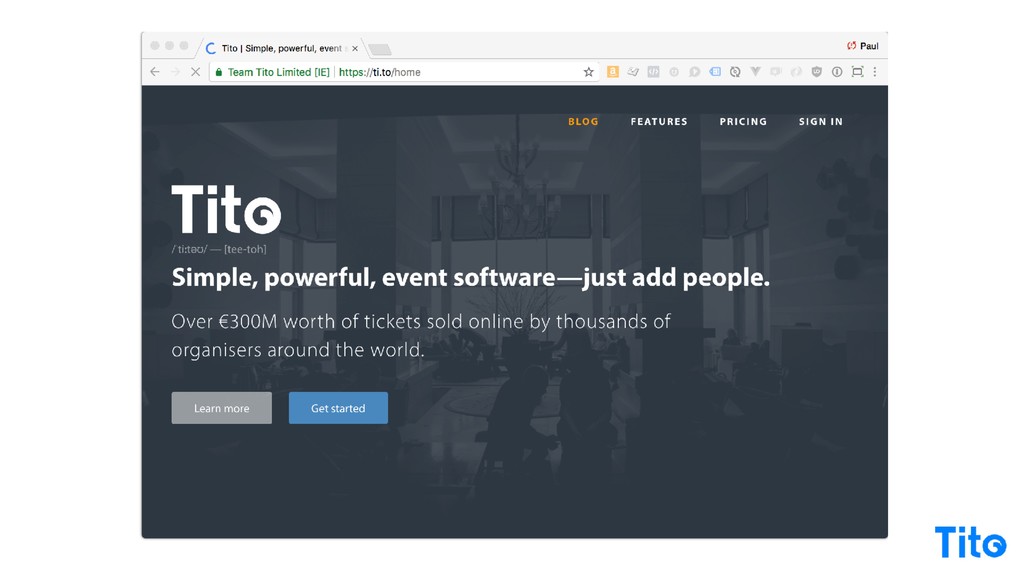Open BLOG in the navigation
This screenshot has height=576, width=1024.
(583, 121)
